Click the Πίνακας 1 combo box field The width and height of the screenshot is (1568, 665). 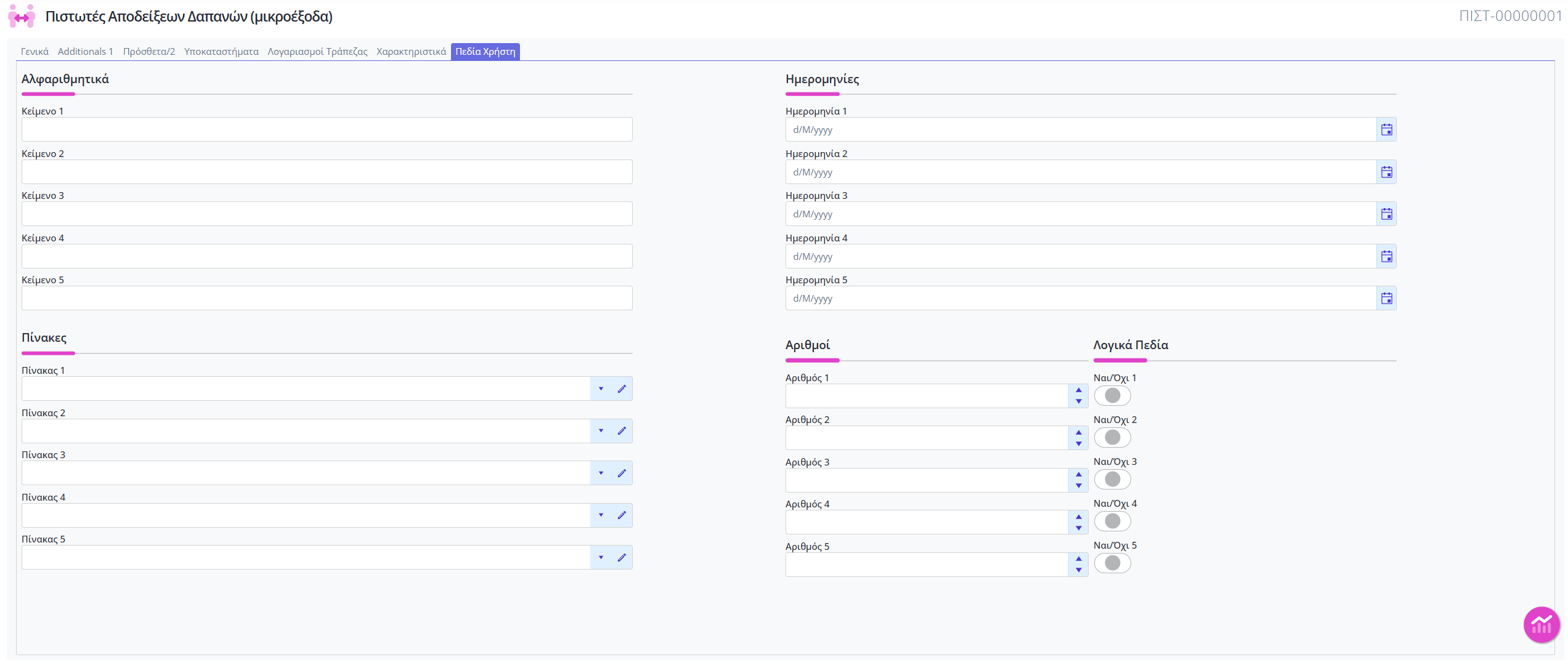tap(306, 389)
